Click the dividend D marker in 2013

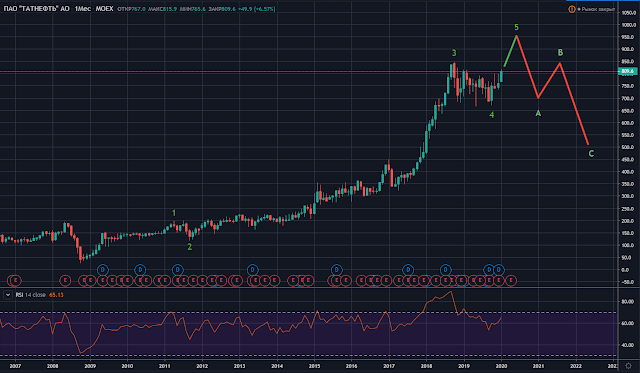252,270
